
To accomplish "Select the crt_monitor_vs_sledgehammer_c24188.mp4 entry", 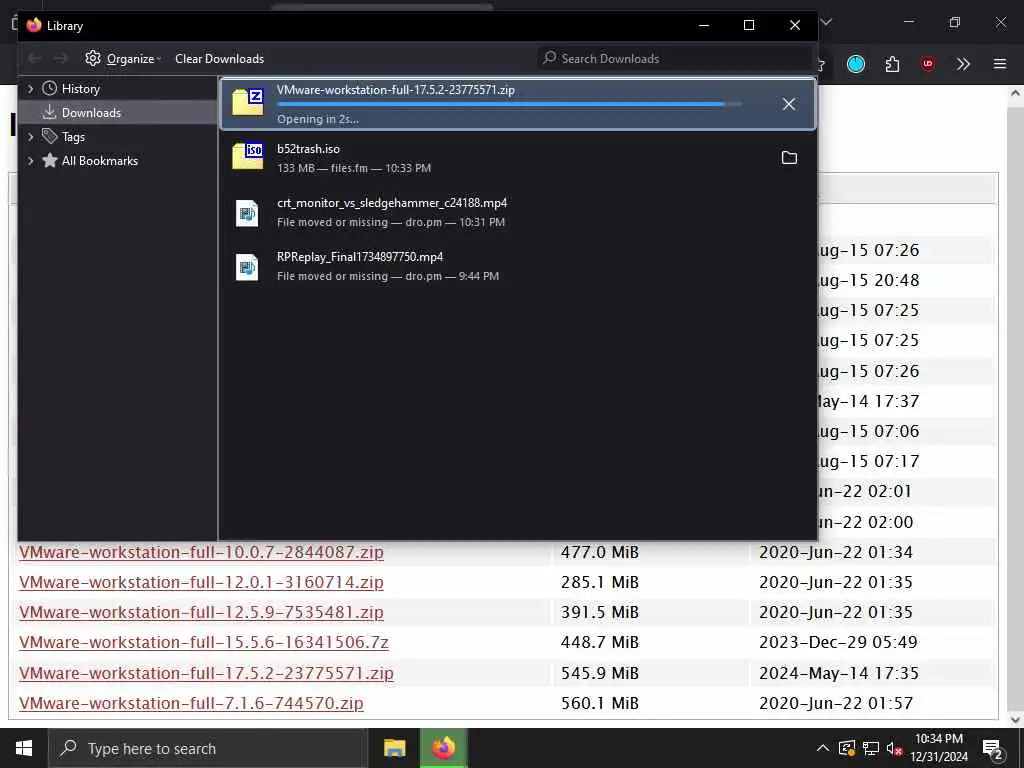I will (517, 212).
